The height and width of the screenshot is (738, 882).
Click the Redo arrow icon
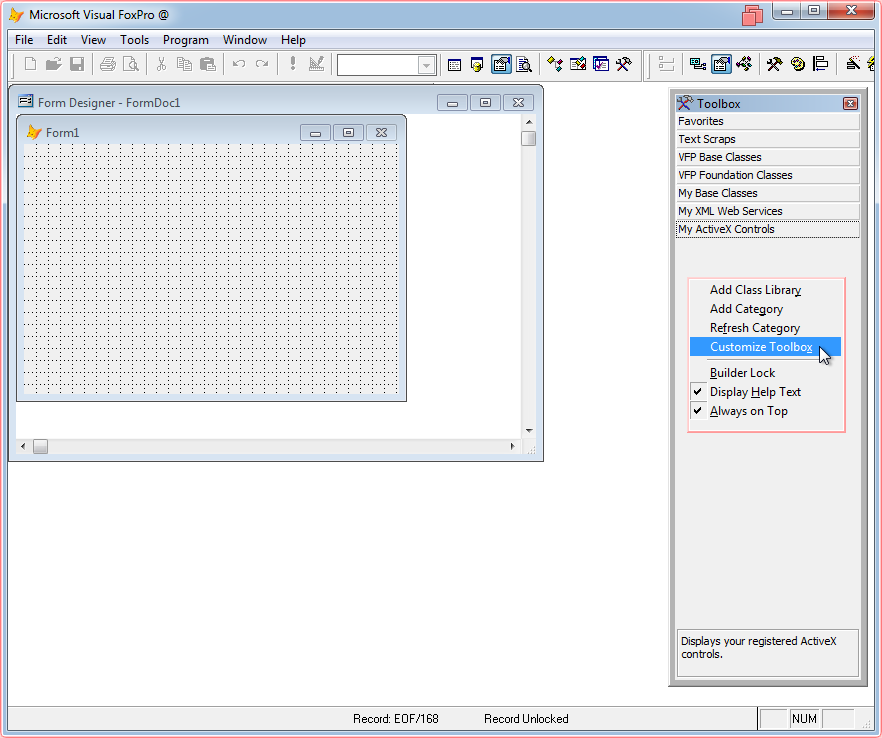(x=262, y=64)
